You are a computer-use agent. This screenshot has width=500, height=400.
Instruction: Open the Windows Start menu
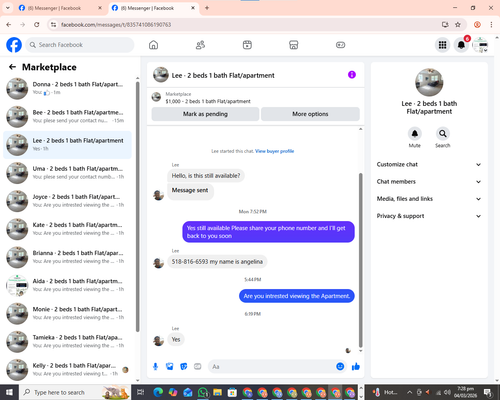pyautogui.click(x=9, y=392)
